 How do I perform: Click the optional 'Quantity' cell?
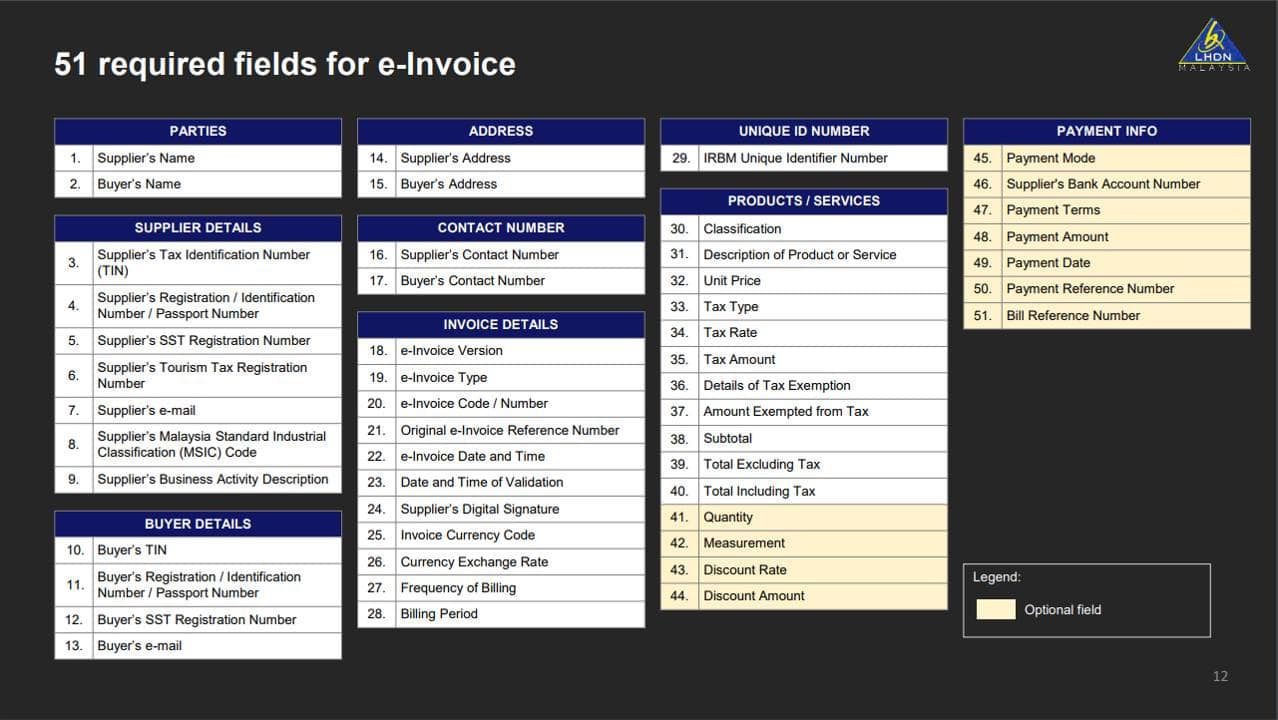(823, 518)
